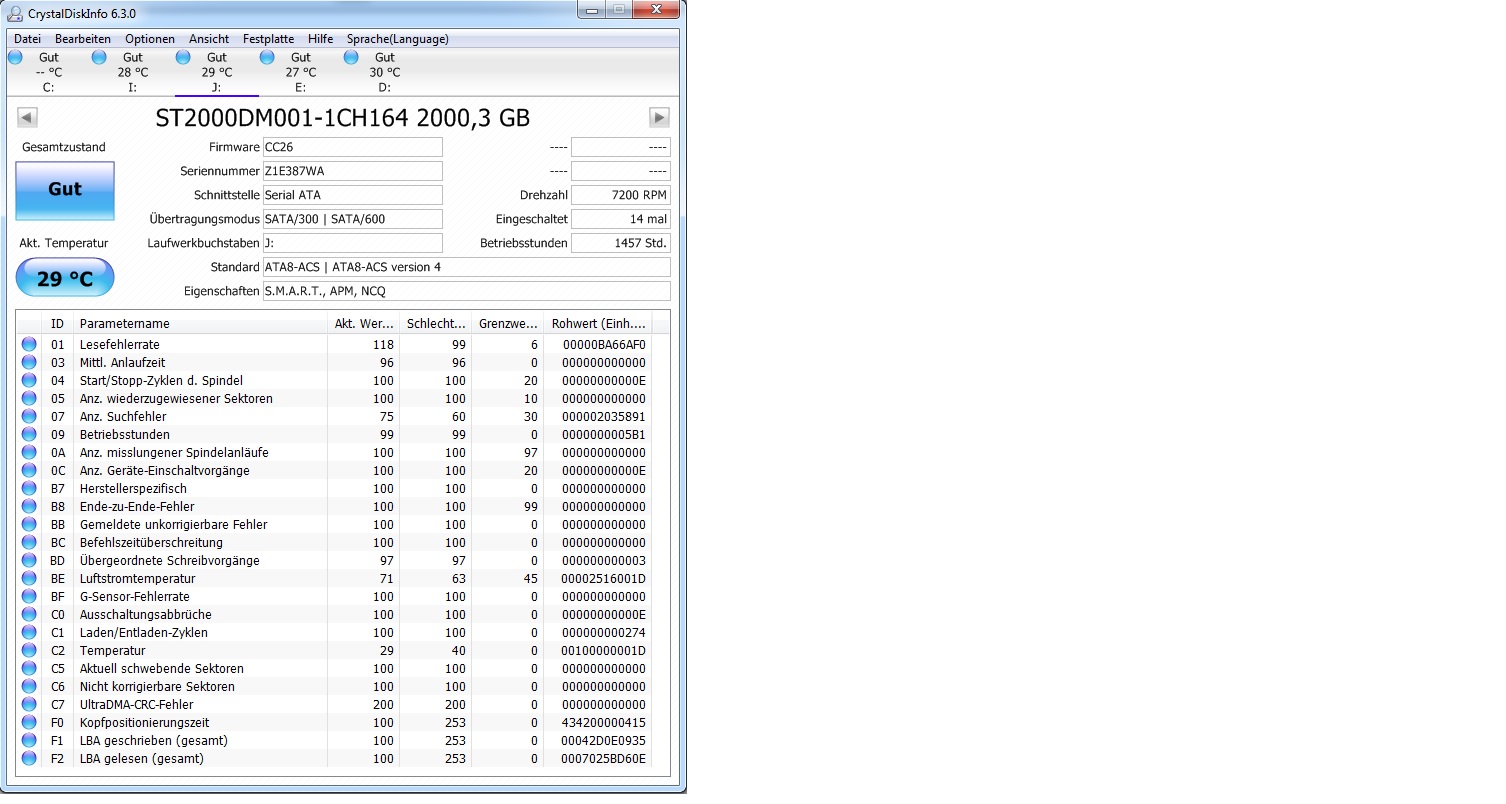1506x804 pixels.
Task: Select the Ausschaltungsabbrüche row
Action: click(x=335, y=614)
